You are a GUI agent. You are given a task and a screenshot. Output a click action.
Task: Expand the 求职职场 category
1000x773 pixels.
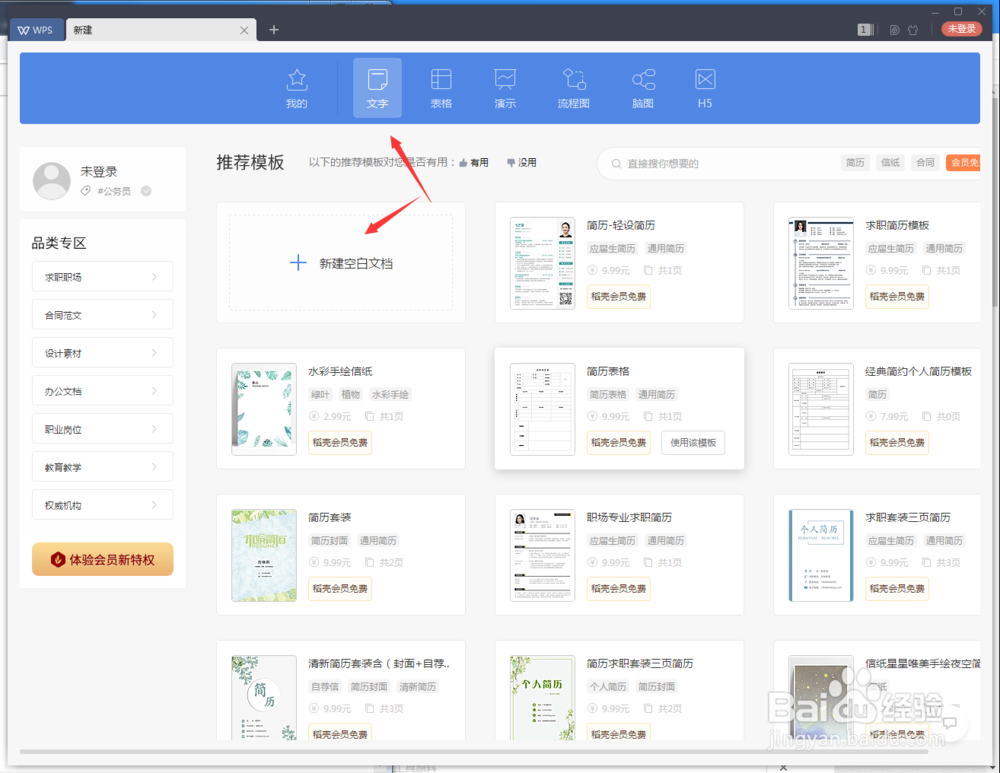pyautogui.click(x=102, y=276)
